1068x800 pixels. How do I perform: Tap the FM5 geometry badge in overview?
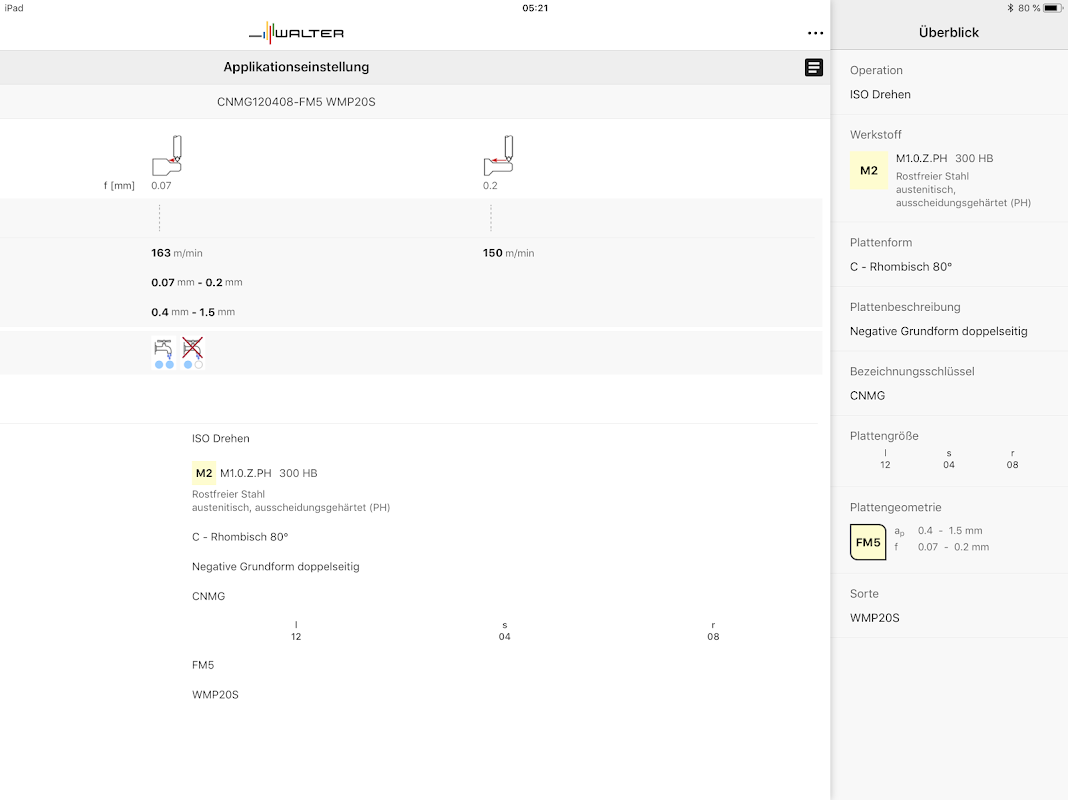[868, 542]
